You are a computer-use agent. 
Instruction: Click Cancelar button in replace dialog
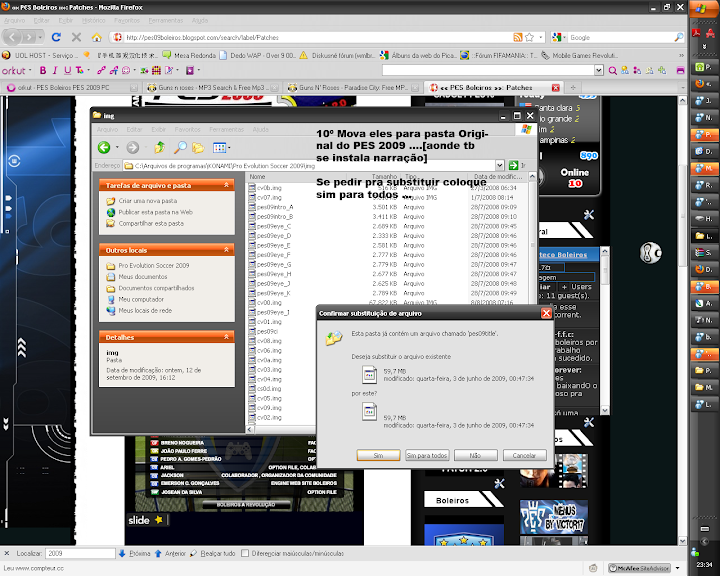click(524, 455)
